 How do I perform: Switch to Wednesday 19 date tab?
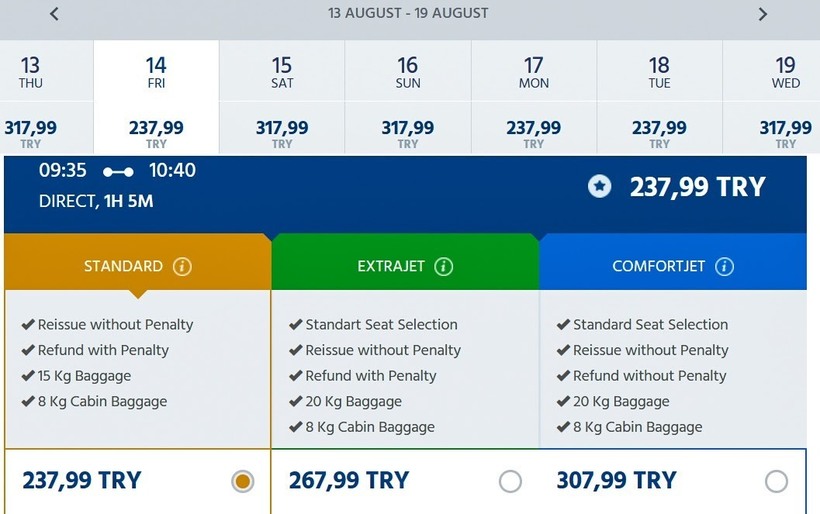(x=786, y=98)
